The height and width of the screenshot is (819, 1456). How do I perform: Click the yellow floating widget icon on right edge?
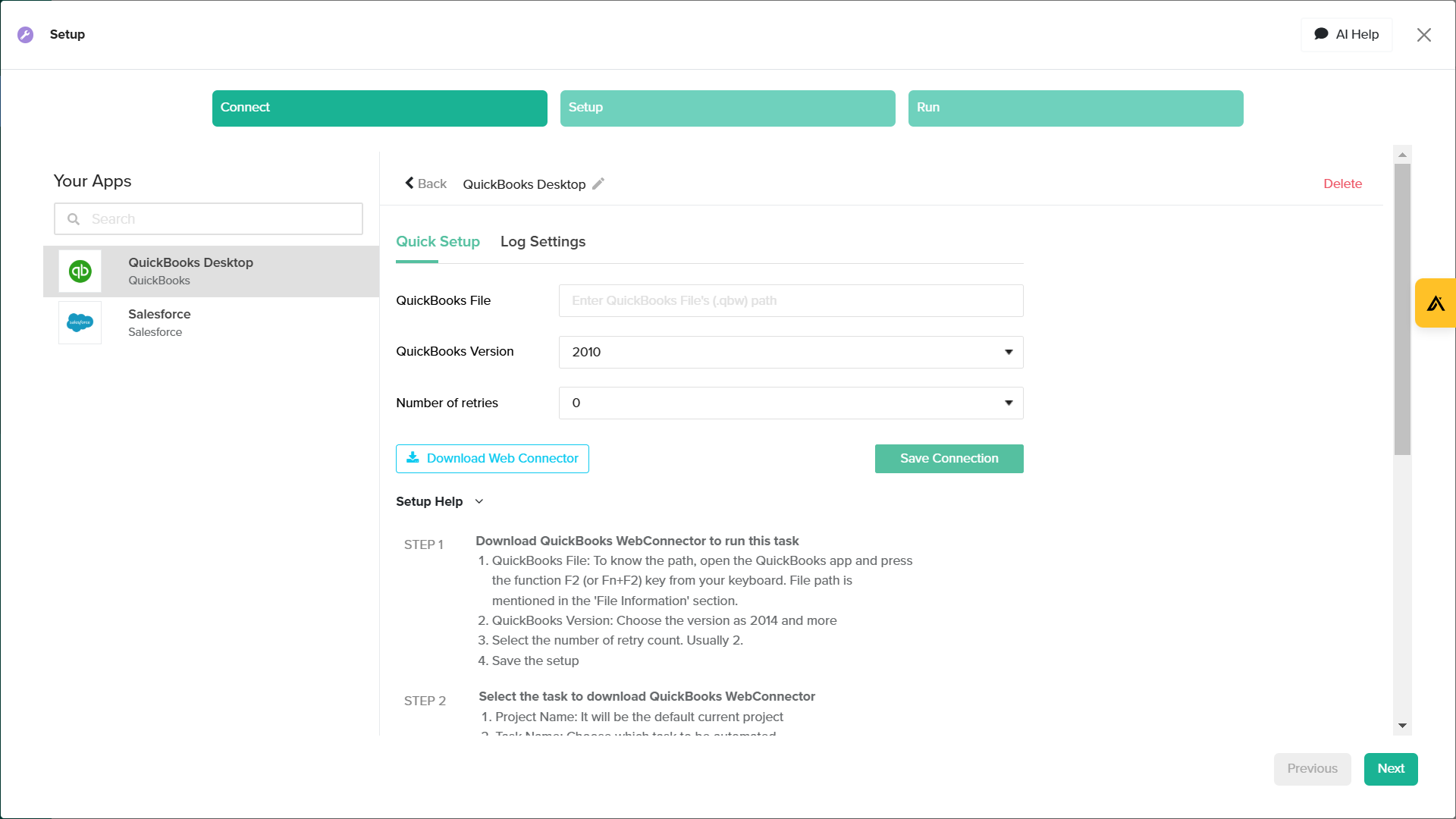1436,303
